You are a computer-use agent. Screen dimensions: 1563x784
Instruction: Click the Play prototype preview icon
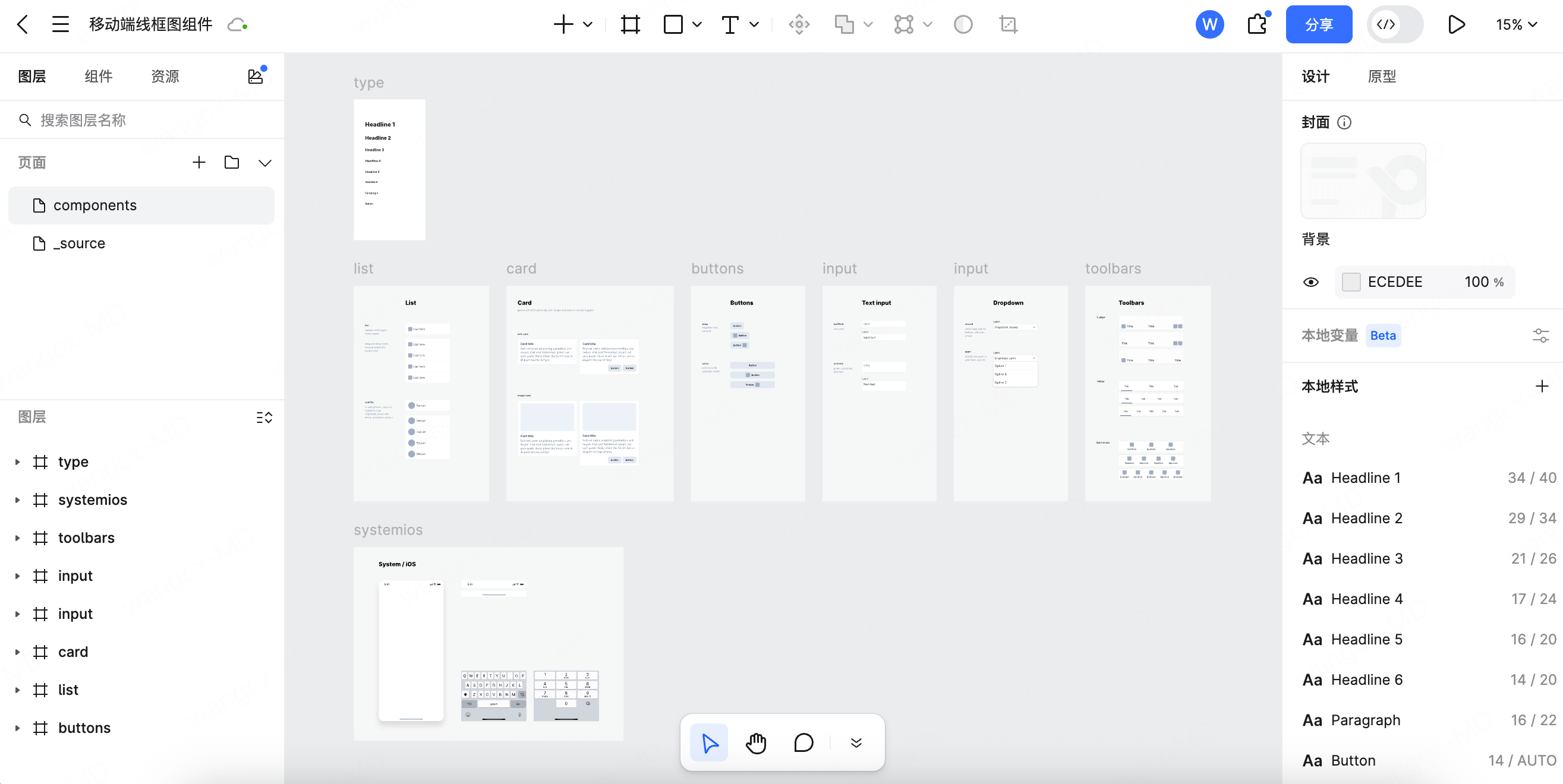[x=1456, y=25]
